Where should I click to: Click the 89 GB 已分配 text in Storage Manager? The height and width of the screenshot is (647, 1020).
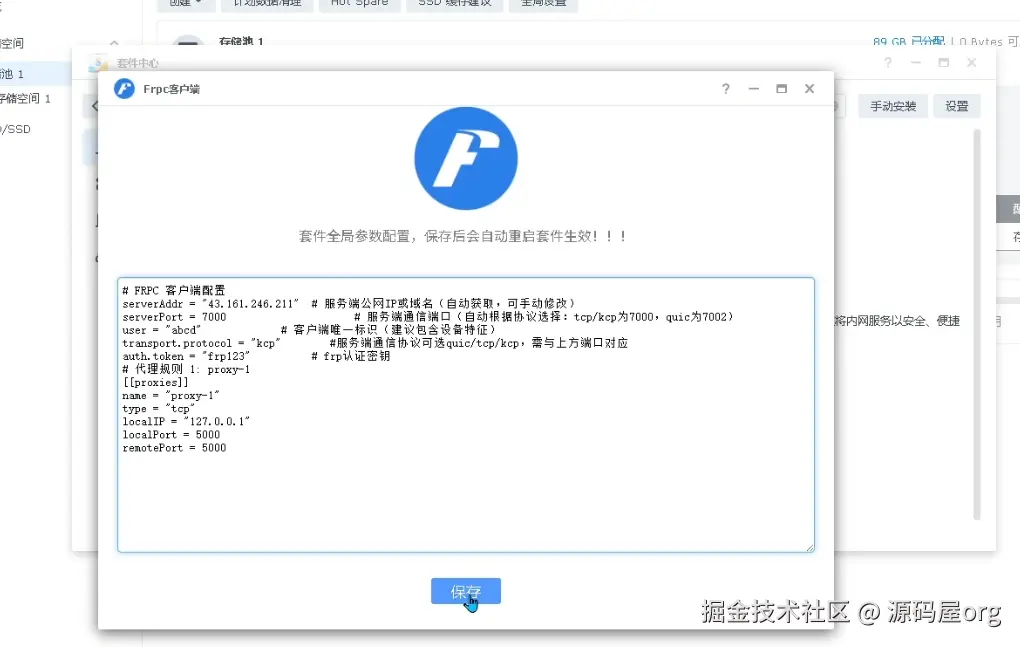point(909,42)
